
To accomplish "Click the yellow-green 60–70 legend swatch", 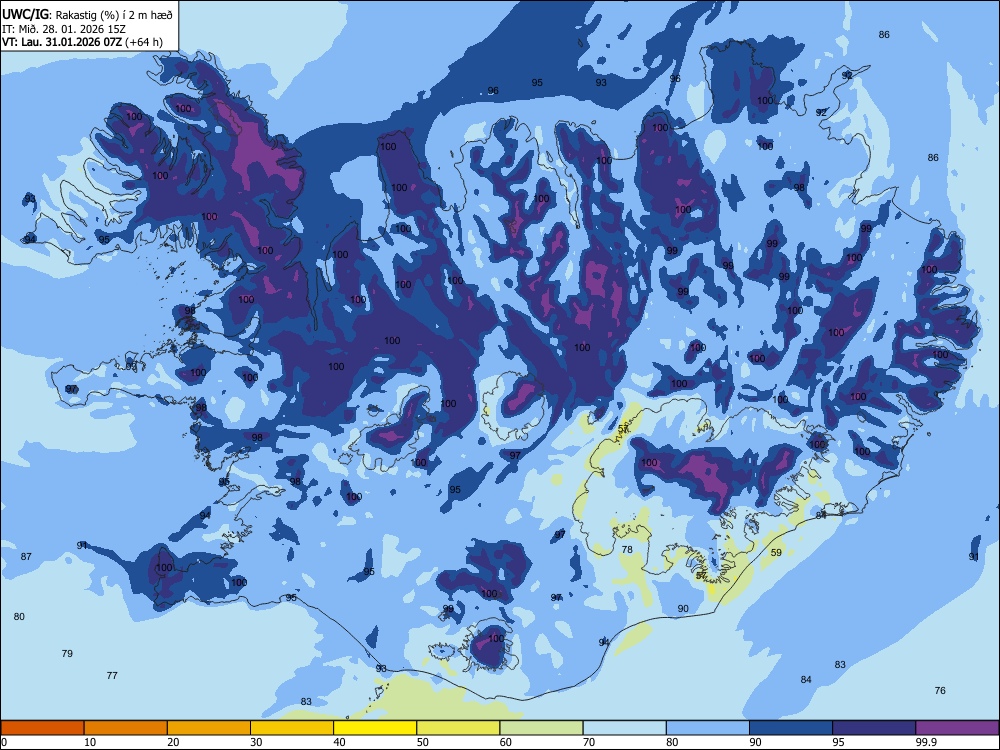I will click(541, 728).
